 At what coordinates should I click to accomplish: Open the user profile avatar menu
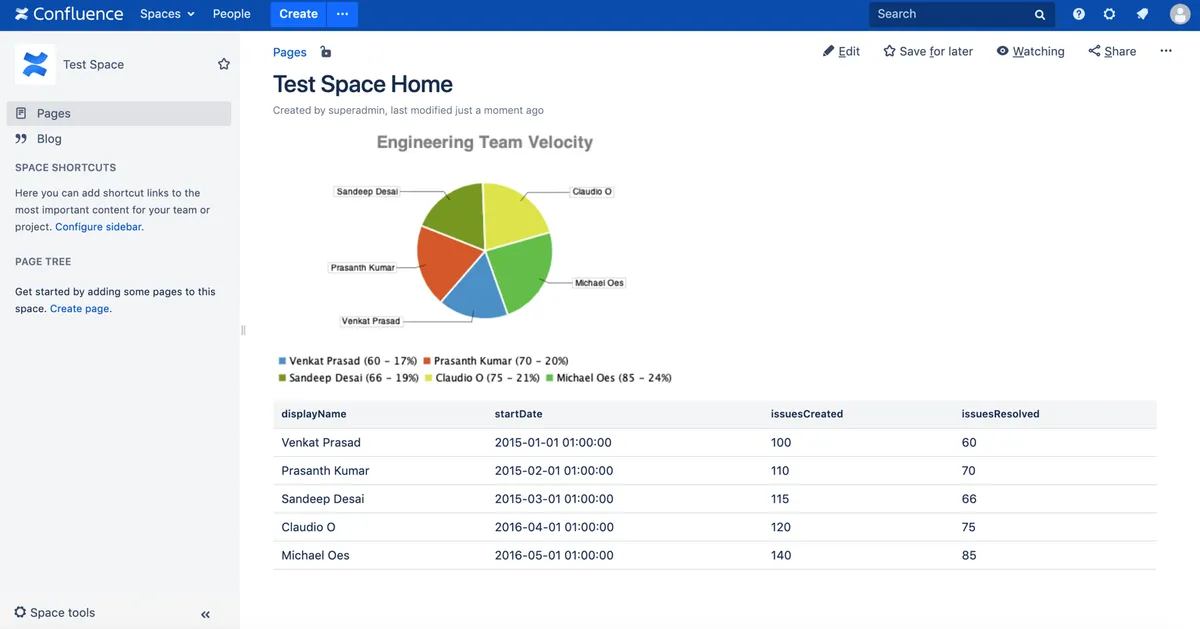pos(1180,14)
